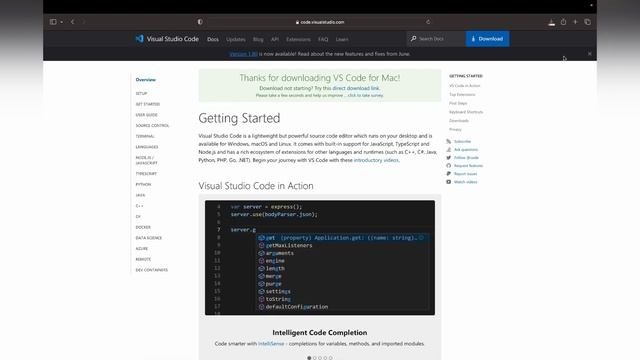This screenshot has width=640, height=360.
Task: Select the first carousel dot
Action: tap(309, 358)
